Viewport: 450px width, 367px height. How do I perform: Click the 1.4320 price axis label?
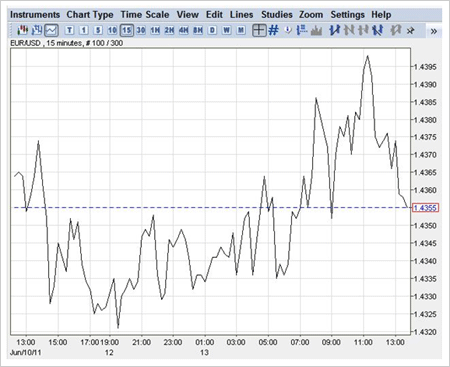(x=425, y=332)
